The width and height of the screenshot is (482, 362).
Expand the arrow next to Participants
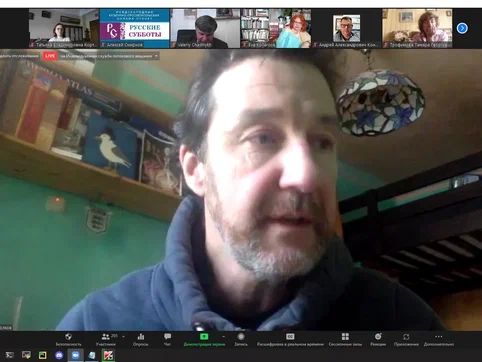(124, 337)
